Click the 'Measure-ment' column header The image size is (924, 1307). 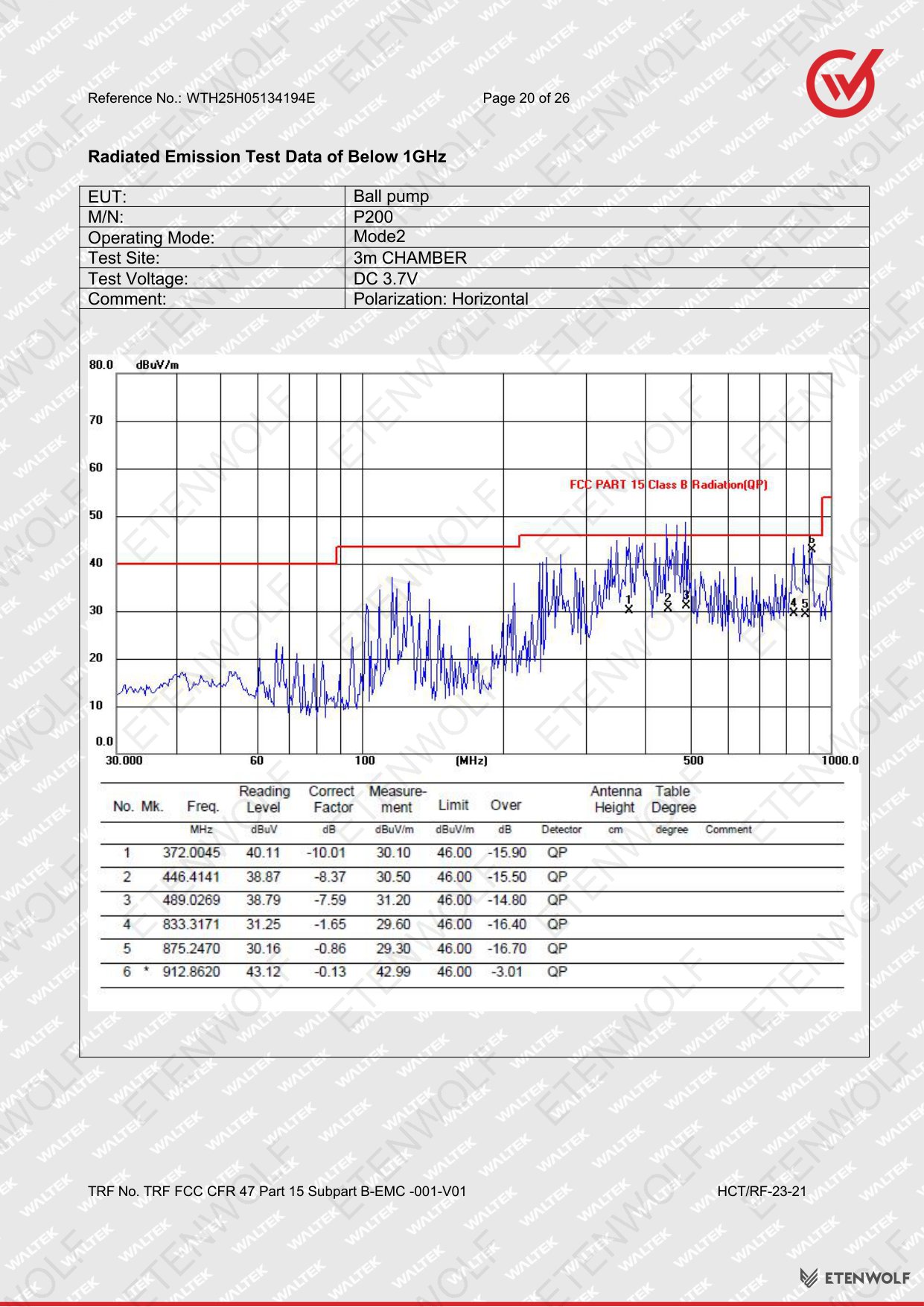(x=398, y=799)
